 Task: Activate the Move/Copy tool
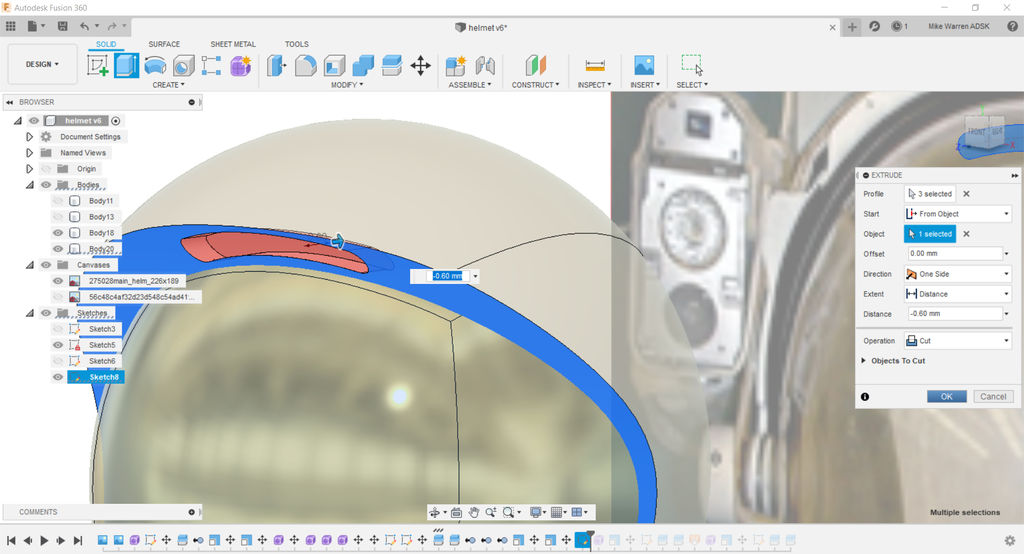[421, 65]
